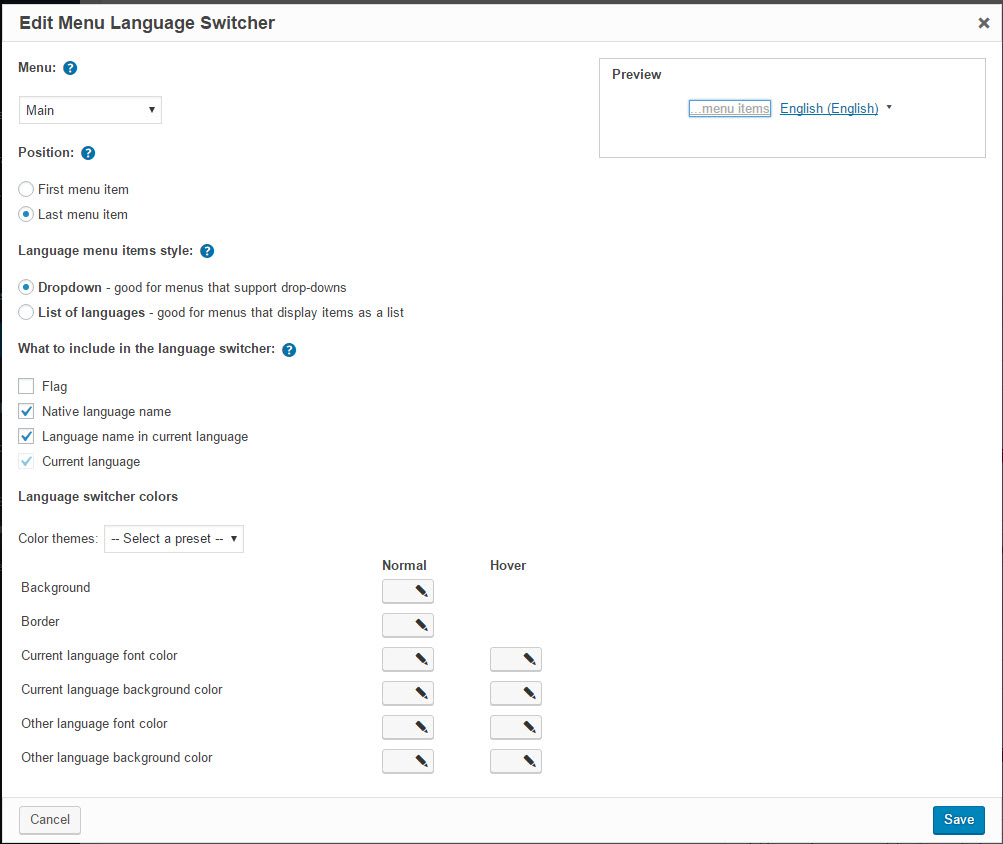This screenshot has width=1003, height=844.
Task: Expand the Color themes preset dropdown
Action: pyautogui.click(x=174, y=539)
